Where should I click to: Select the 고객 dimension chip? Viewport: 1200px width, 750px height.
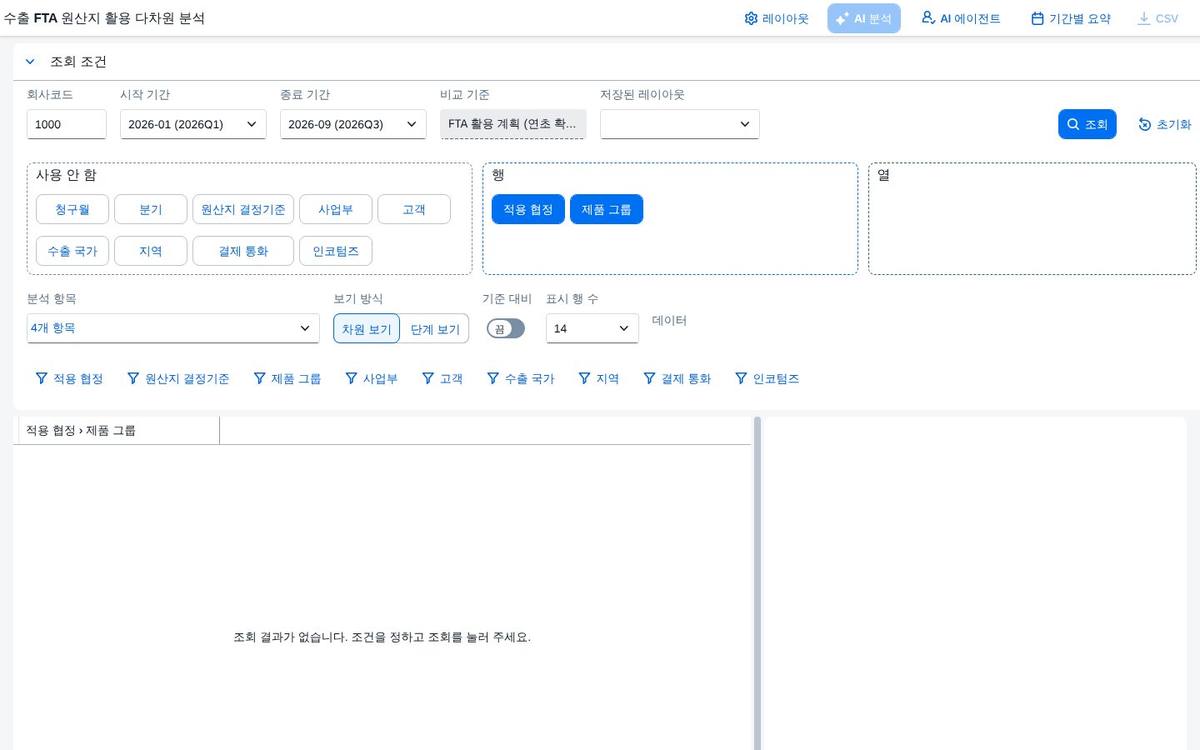[x=414, y=209]
